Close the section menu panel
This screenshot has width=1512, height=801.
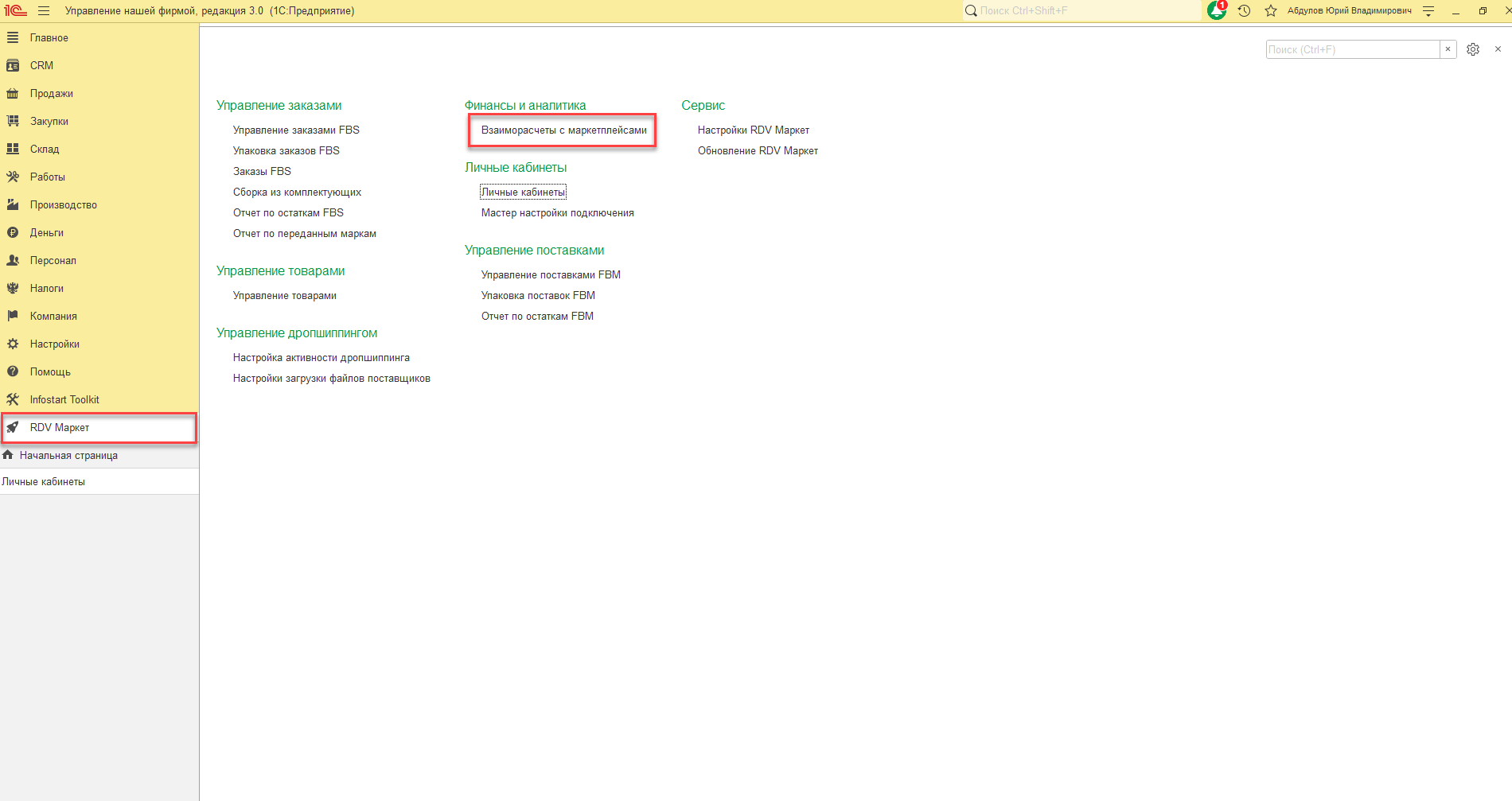1498,49
